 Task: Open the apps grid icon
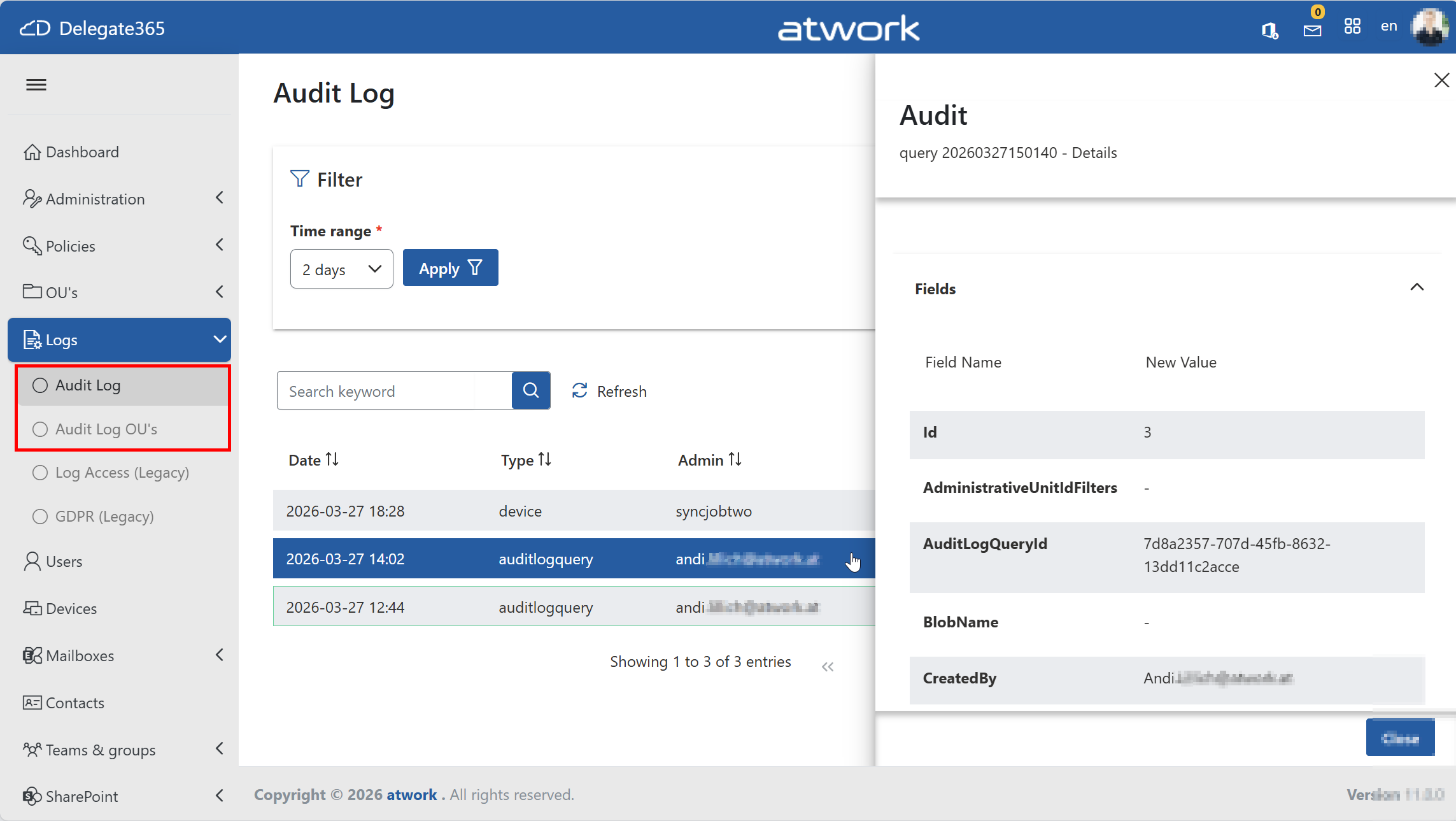click(x=1352, y=27)
